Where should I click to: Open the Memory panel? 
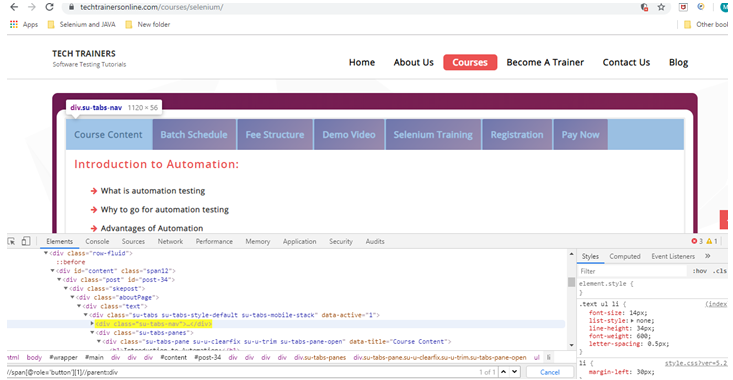[258, 241]
